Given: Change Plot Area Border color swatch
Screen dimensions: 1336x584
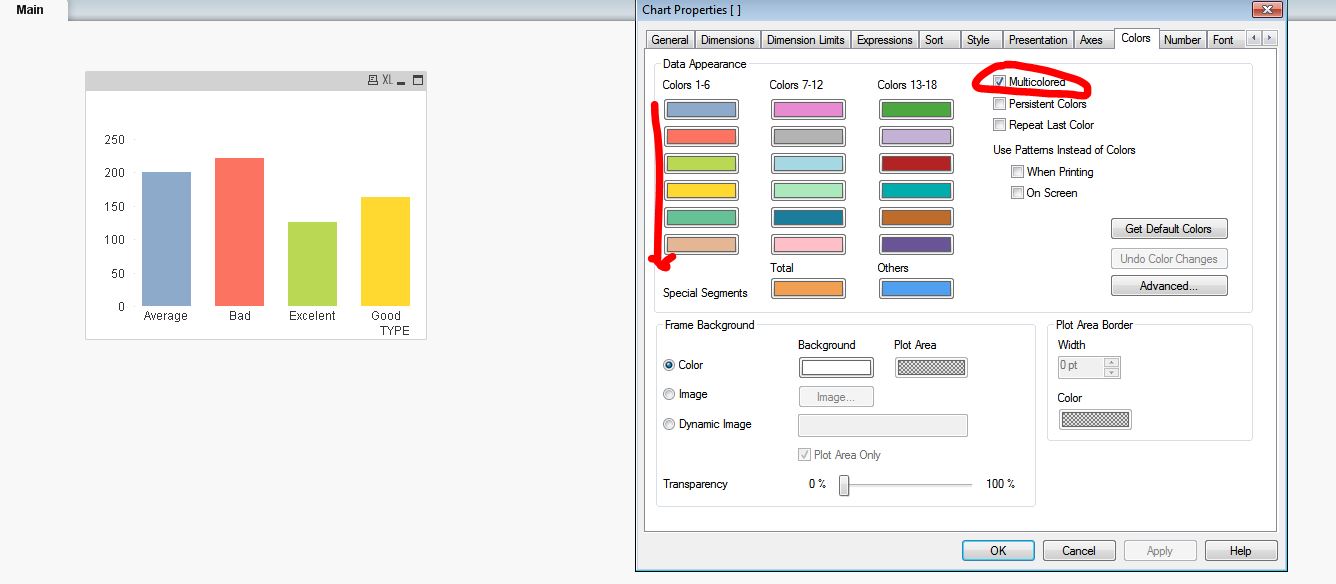Looking at the screenshot, I should [x=1095, y=420].
